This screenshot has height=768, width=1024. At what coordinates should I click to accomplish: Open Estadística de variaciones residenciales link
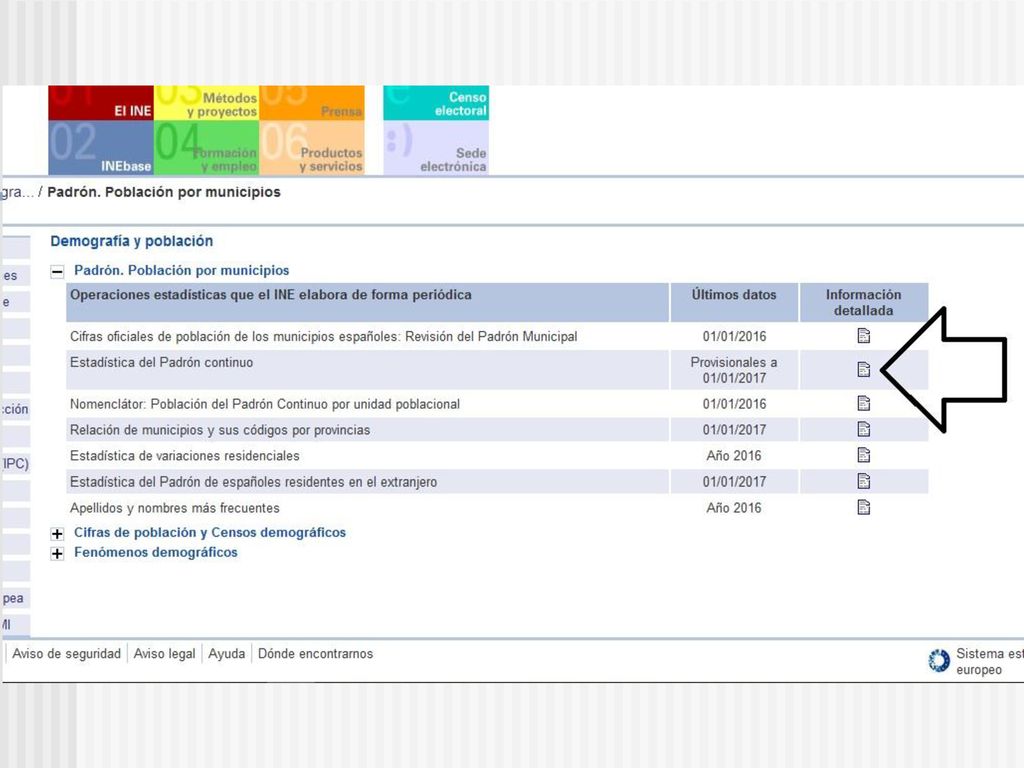(184, 456)
